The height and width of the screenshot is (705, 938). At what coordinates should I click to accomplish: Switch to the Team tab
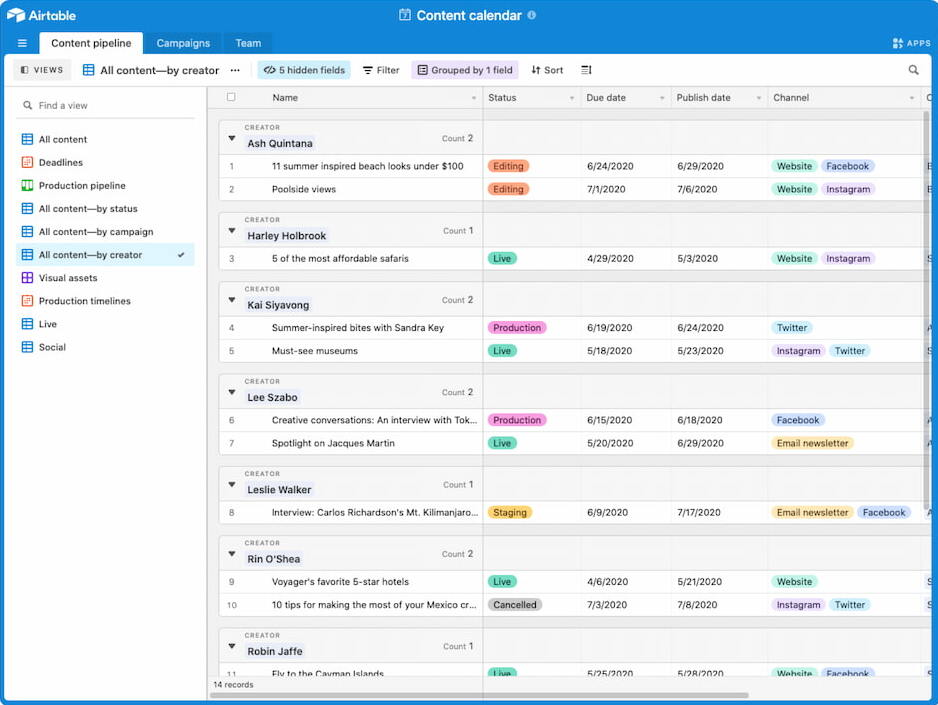tap(247, 43)
